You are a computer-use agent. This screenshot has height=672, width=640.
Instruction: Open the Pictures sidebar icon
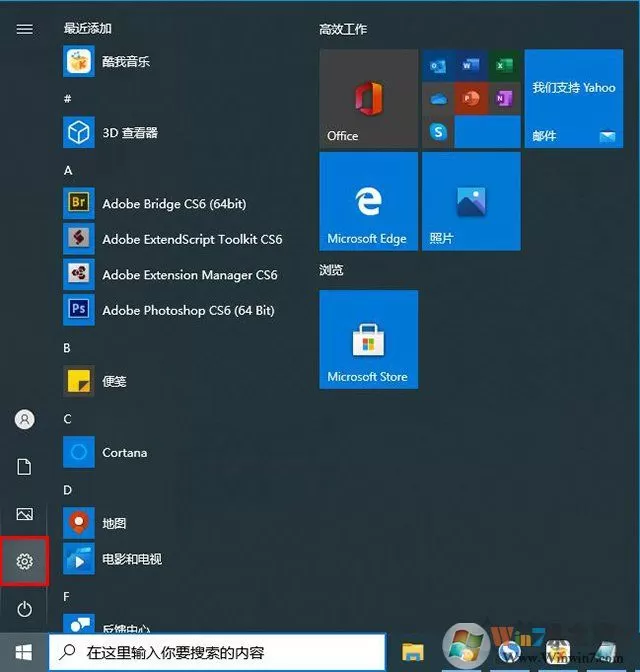click(24, 514)
